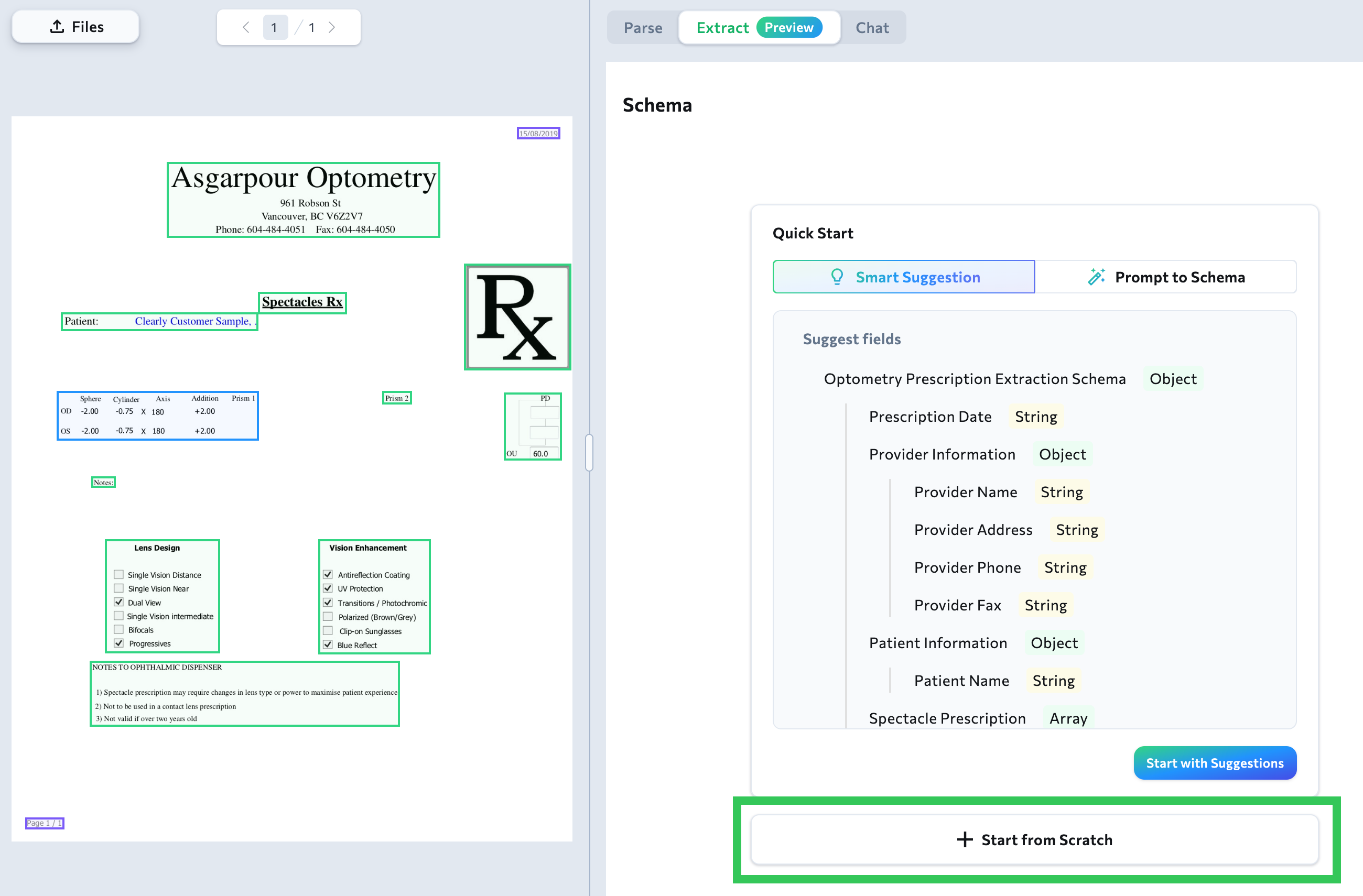The height and width of the screenshot is (896, 1363).
Task: Open the Chat tab
Action: coord(872,27)
